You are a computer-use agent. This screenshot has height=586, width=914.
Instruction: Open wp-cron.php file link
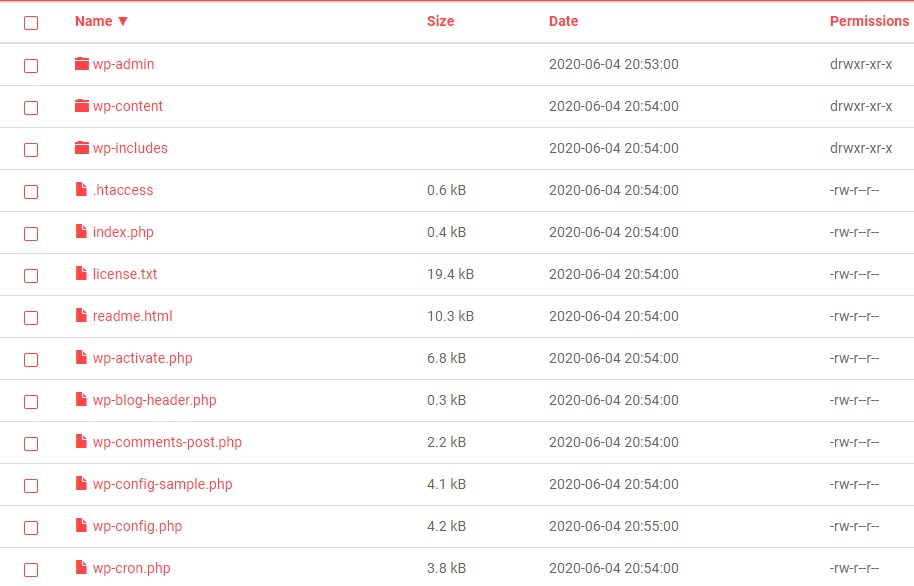pos(131,568)
